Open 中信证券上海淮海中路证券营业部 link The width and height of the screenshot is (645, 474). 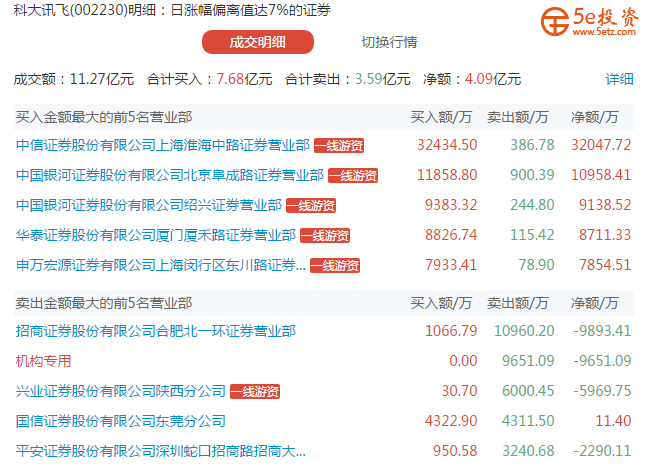point(162,145)
